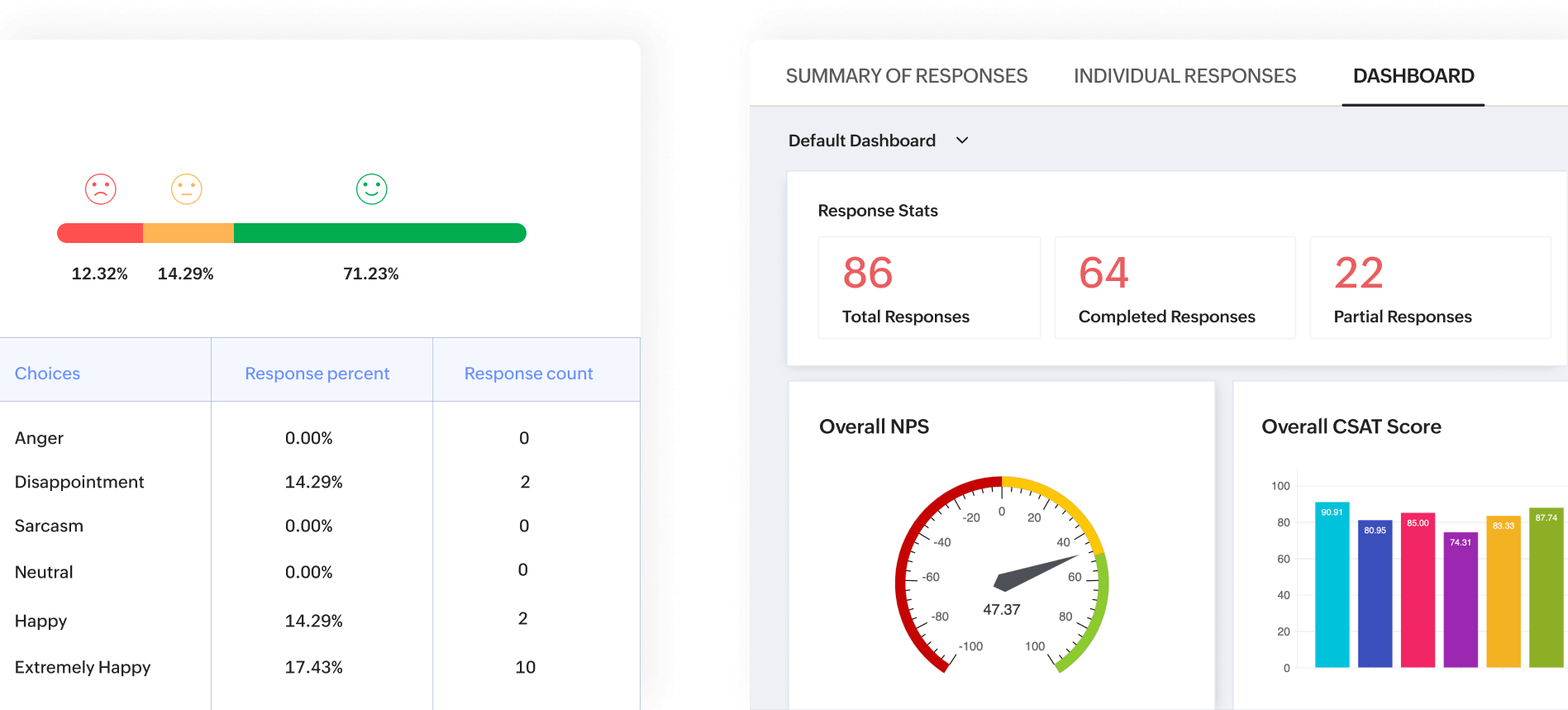Click the red segment of sentiment bar
Screen dimensions: 1568x710
pos(100,233)
